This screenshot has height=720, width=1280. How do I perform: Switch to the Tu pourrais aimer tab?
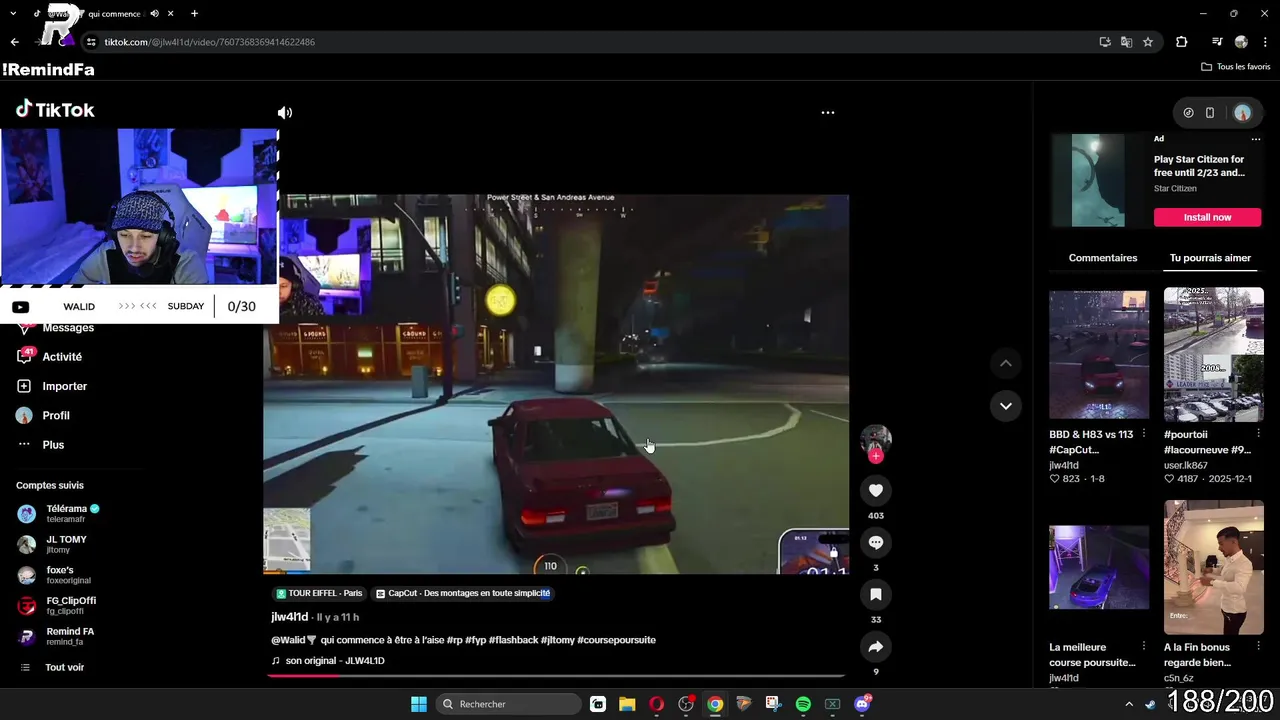(1210, 258)
